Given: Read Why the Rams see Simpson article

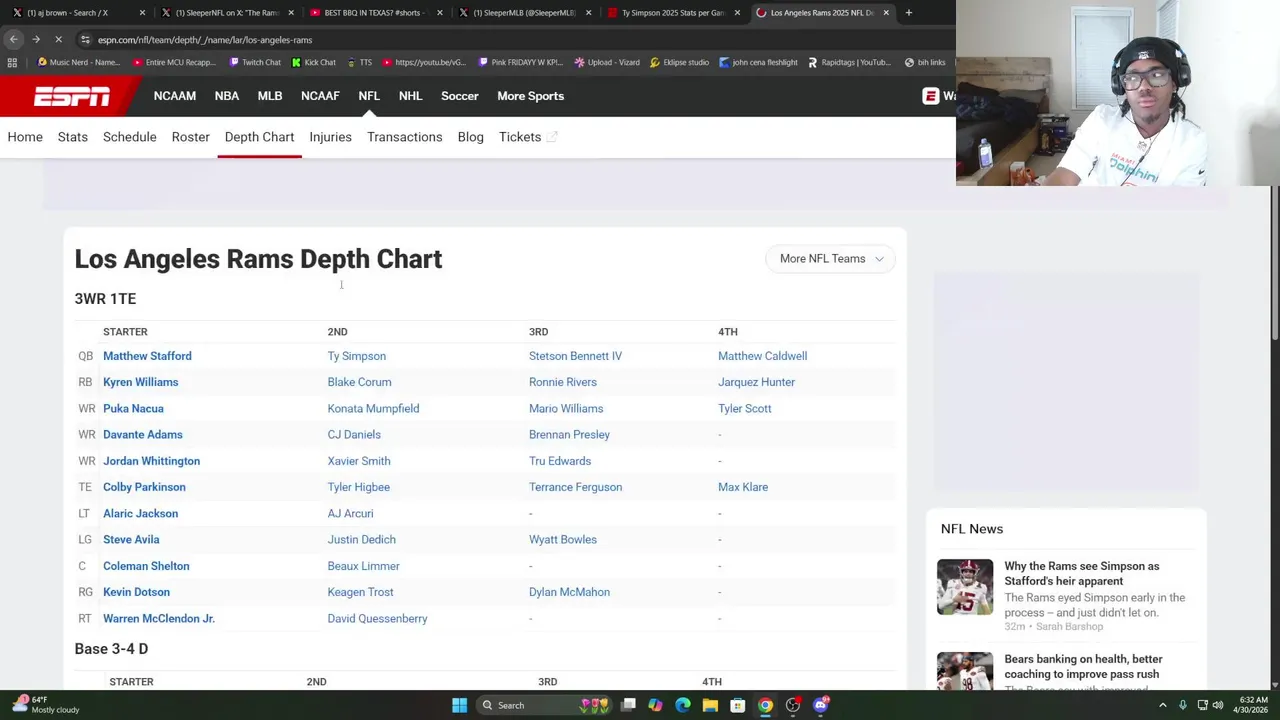Looking at the screenshot, I should [x=1082, y=573].
